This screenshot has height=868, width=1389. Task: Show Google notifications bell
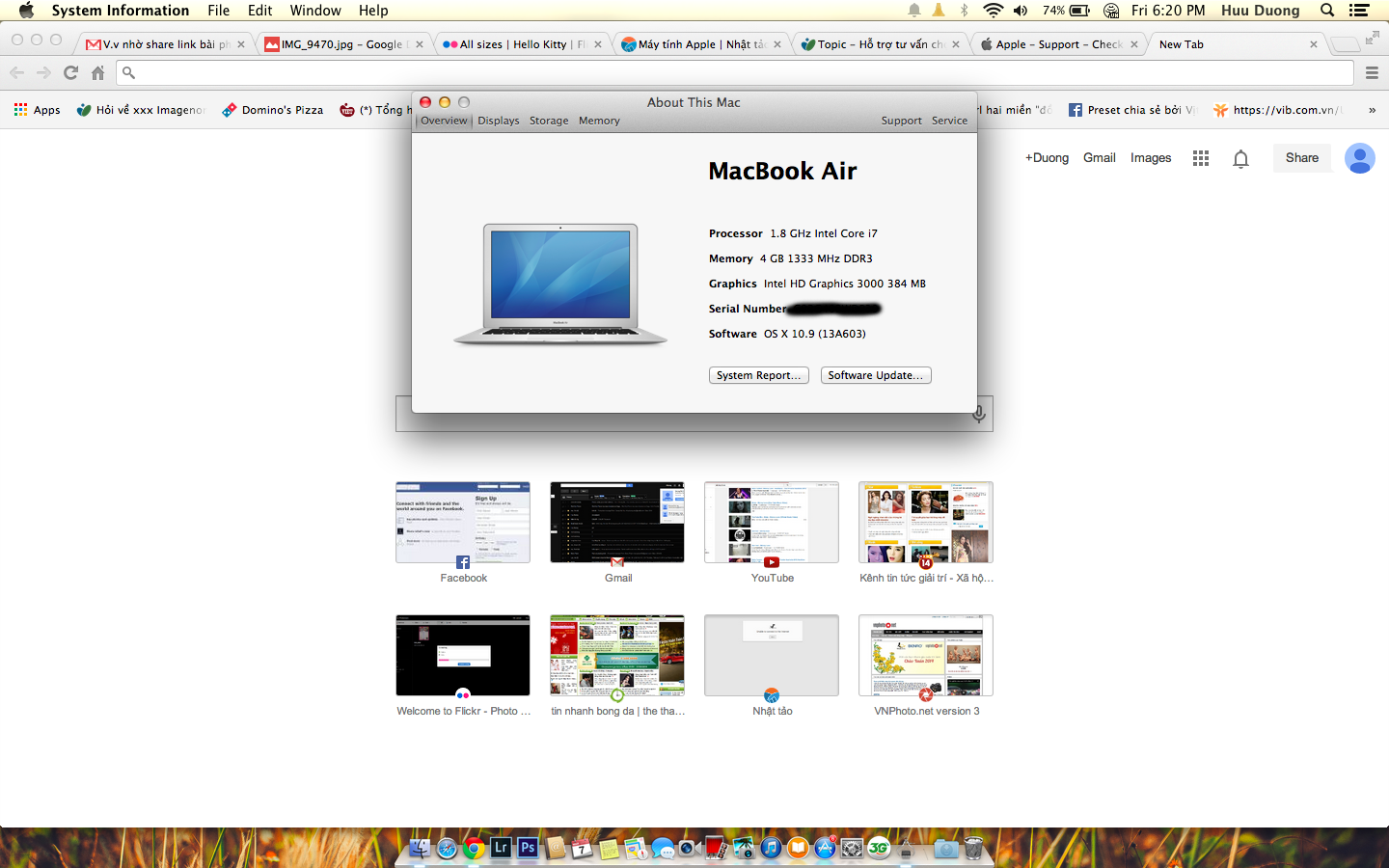click(x=1240, y=158)
